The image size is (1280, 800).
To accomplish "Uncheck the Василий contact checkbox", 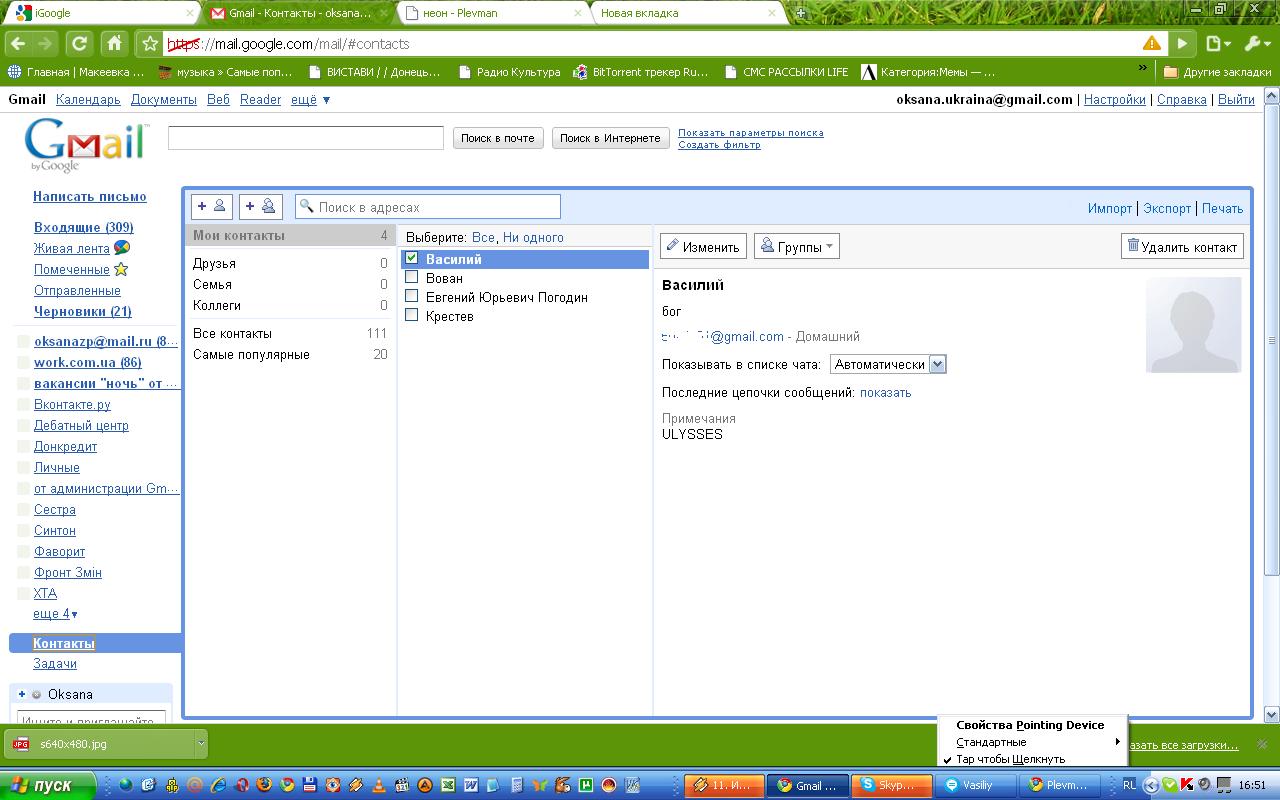I will pyautogui.click(x=412, y=259).
